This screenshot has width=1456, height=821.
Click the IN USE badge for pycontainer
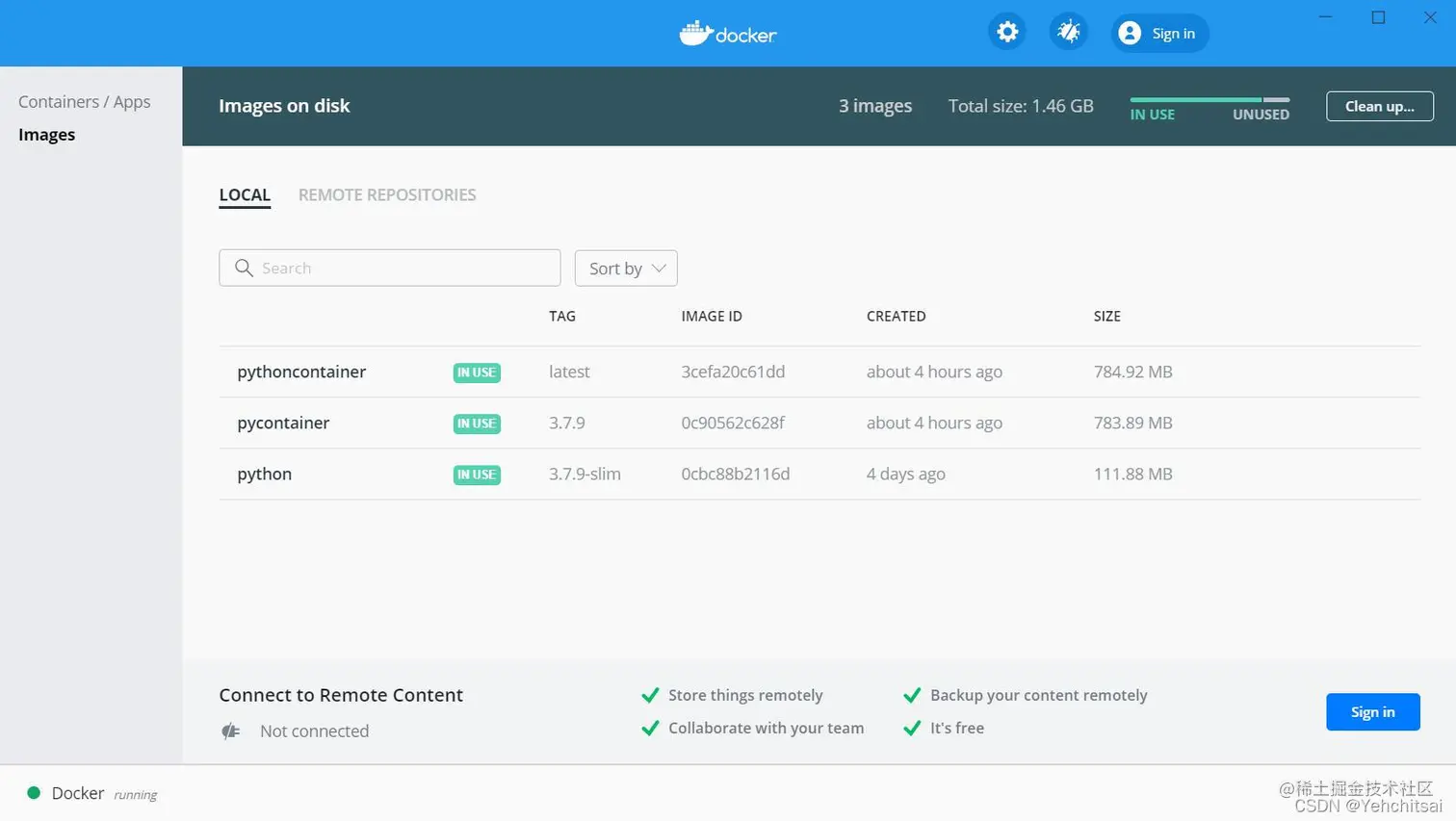click(477, 423)
